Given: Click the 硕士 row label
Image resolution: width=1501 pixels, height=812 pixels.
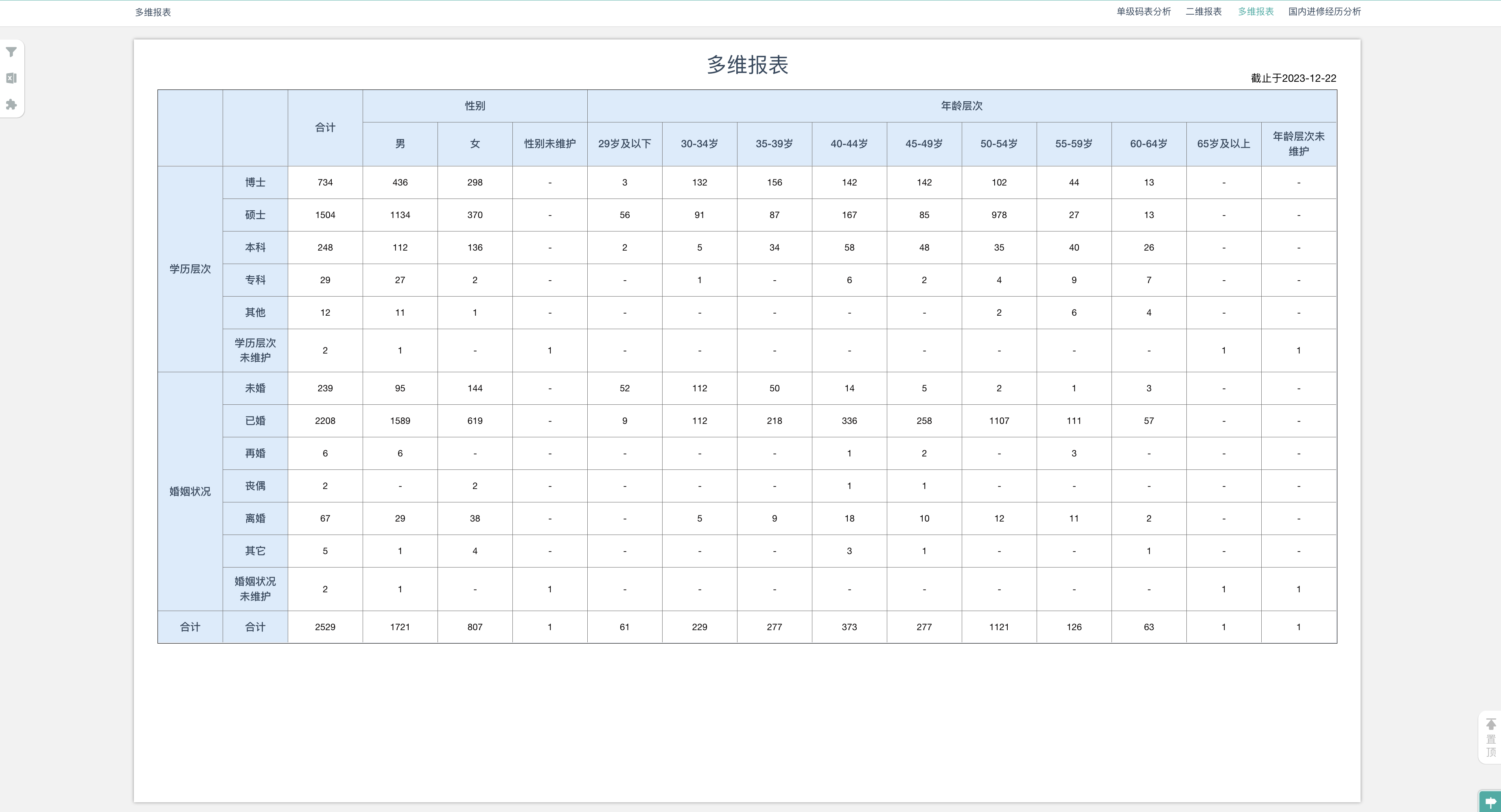Looking at the screenshot, I should [x=255, y=215].
